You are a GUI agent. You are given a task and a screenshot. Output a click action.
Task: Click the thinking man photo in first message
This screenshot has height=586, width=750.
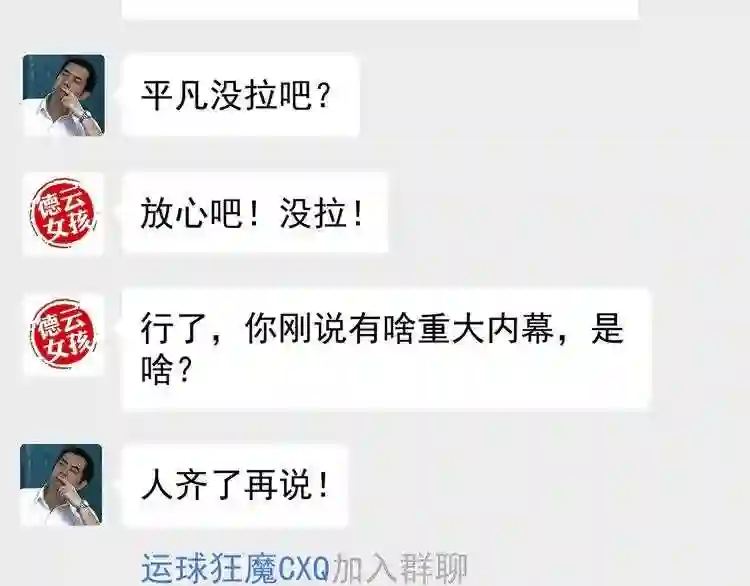tap(64, 95)
